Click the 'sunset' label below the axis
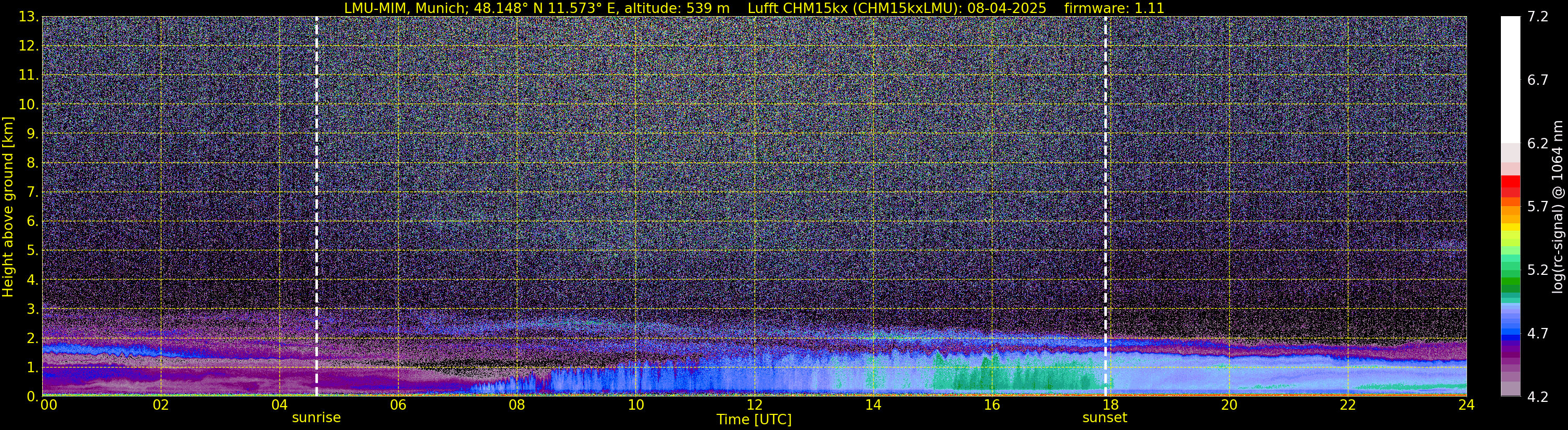 point(1104,417)
